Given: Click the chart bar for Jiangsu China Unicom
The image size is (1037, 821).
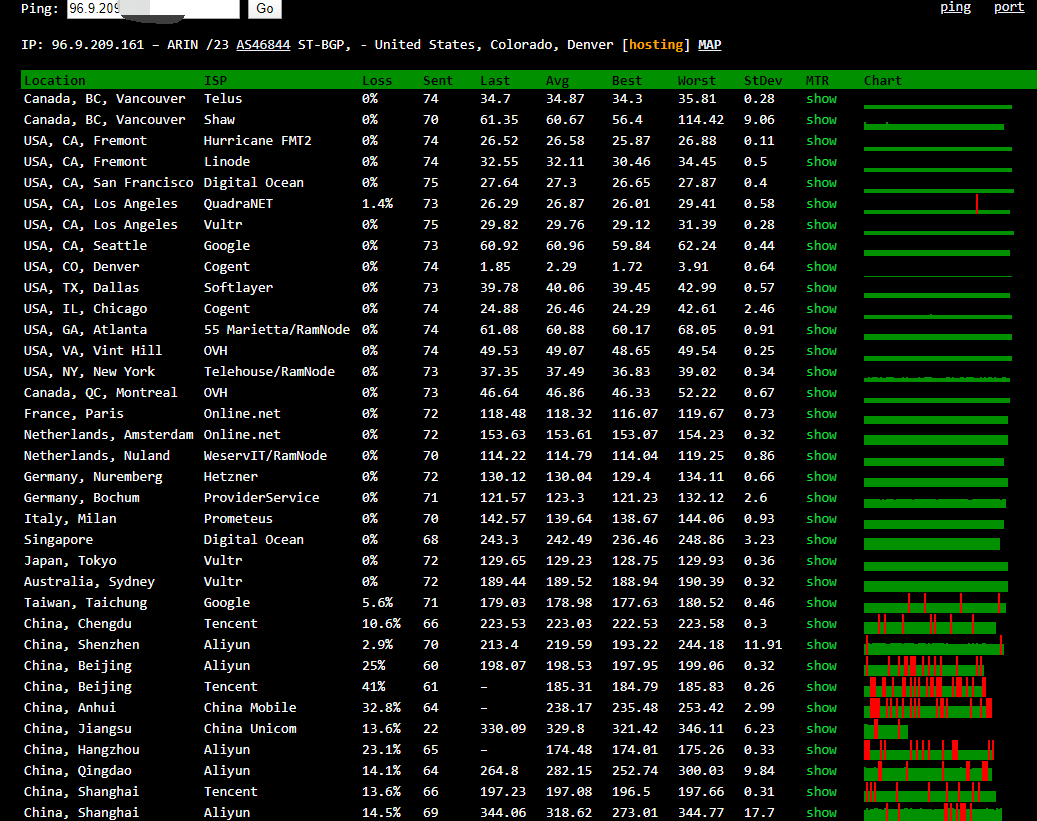Looking at the screenshot, I should coord(886,730).
